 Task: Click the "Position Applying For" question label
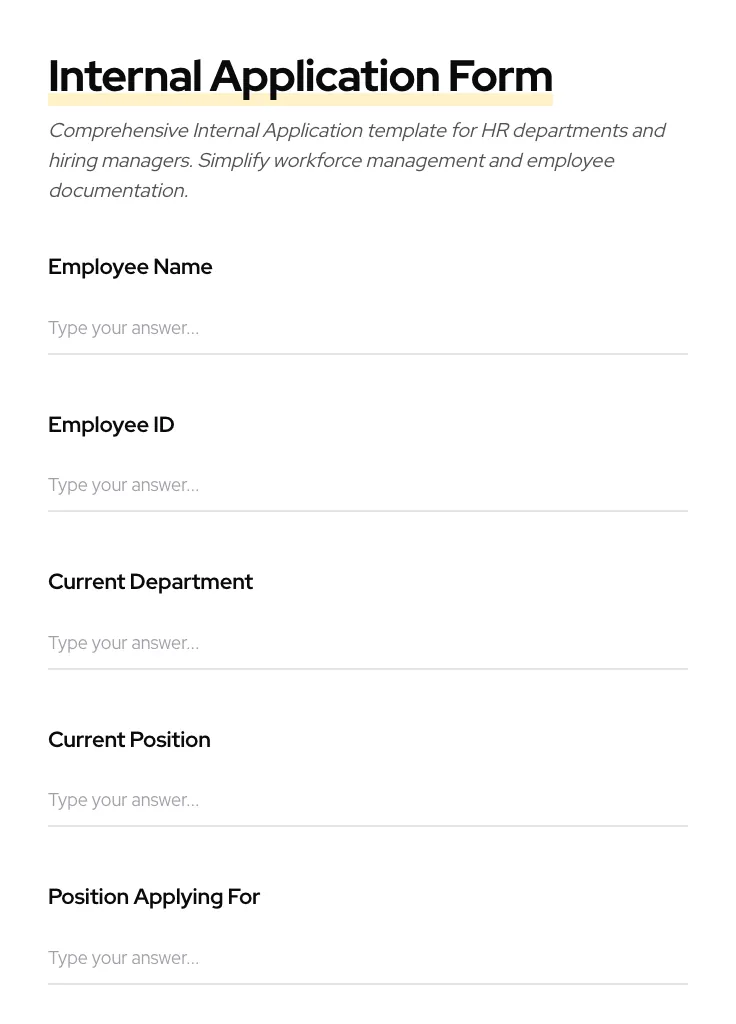[x=154, y=897]
